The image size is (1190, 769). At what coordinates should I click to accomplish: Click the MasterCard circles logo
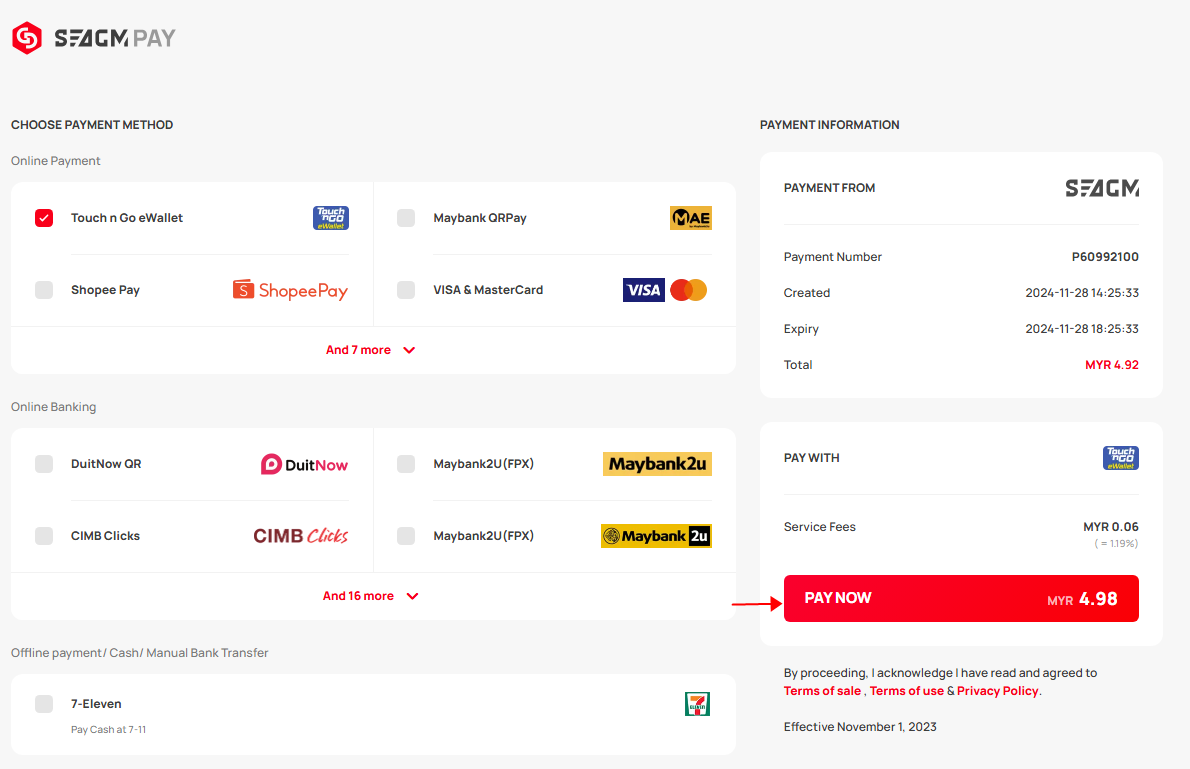pos(689,290)
